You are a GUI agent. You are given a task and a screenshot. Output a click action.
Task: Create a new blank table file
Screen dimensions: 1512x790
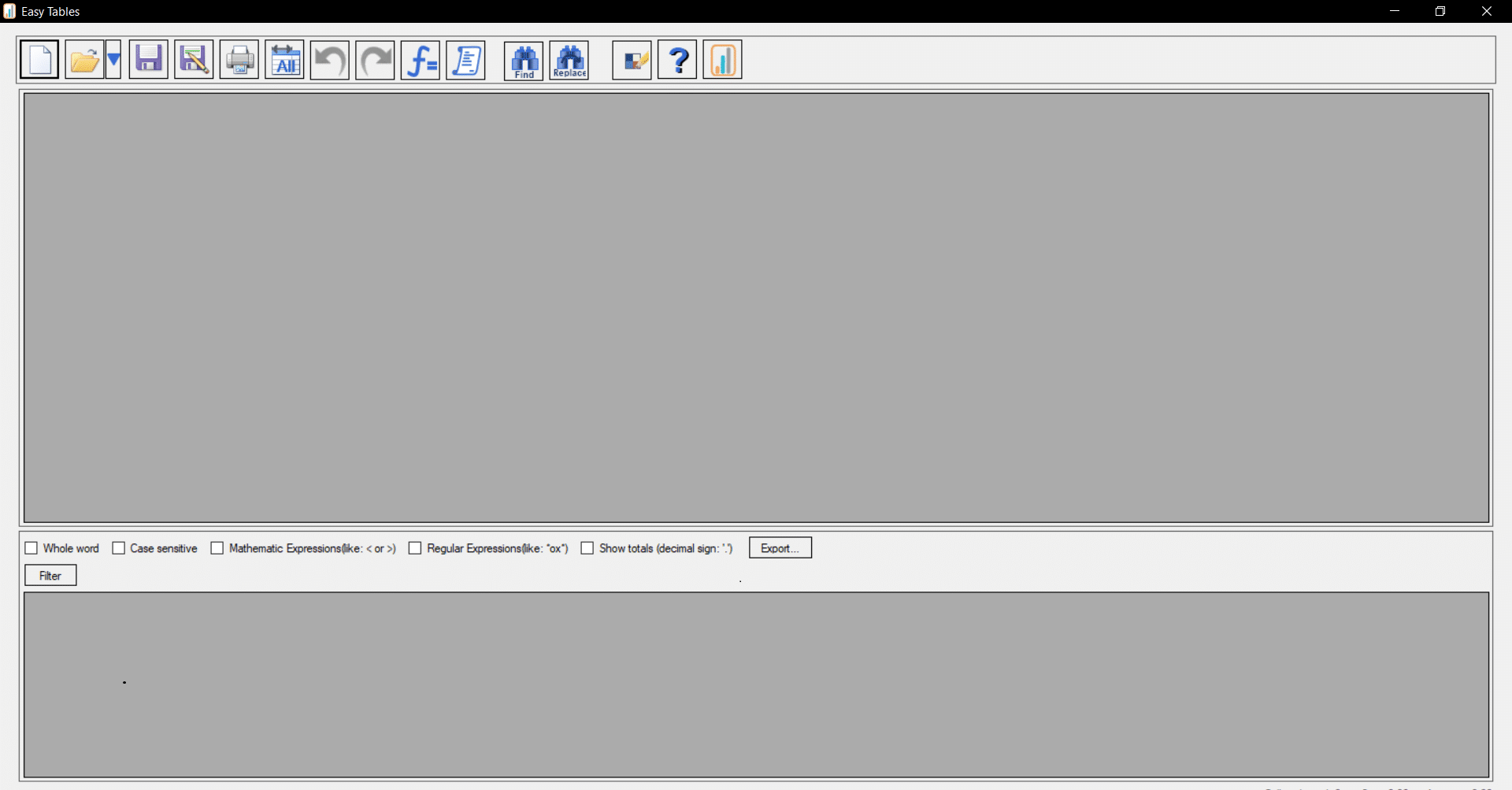pyautogui.click(x=39, y=60)
